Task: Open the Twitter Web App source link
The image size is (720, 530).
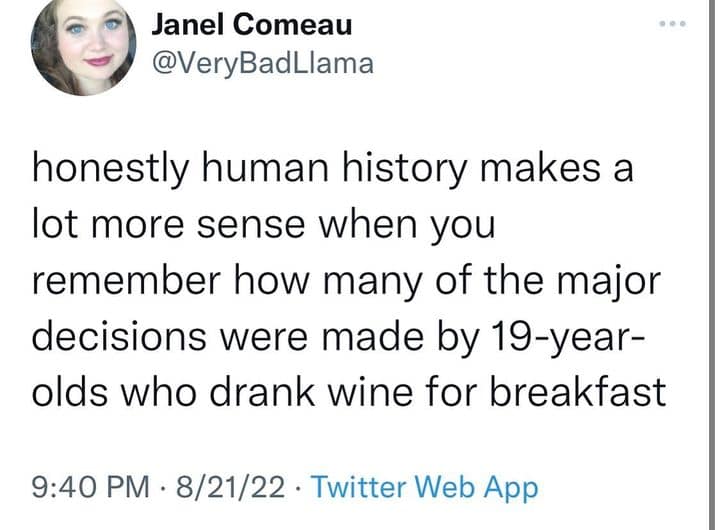Action: pos(425,488)
